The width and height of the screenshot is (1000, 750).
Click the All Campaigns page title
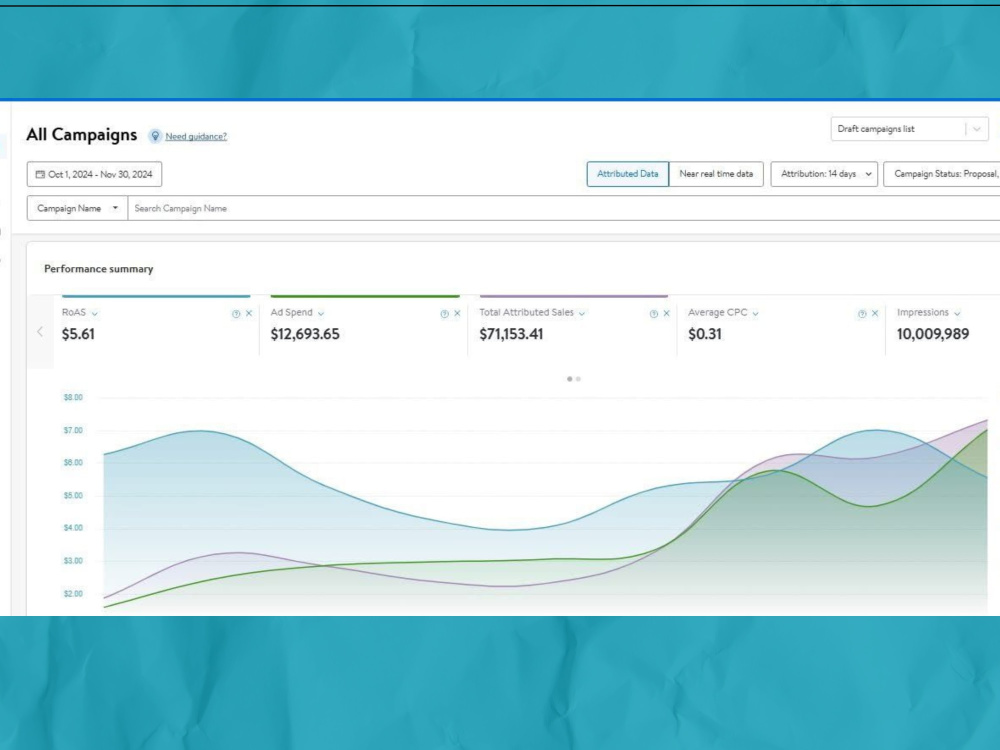coord(82,135)
